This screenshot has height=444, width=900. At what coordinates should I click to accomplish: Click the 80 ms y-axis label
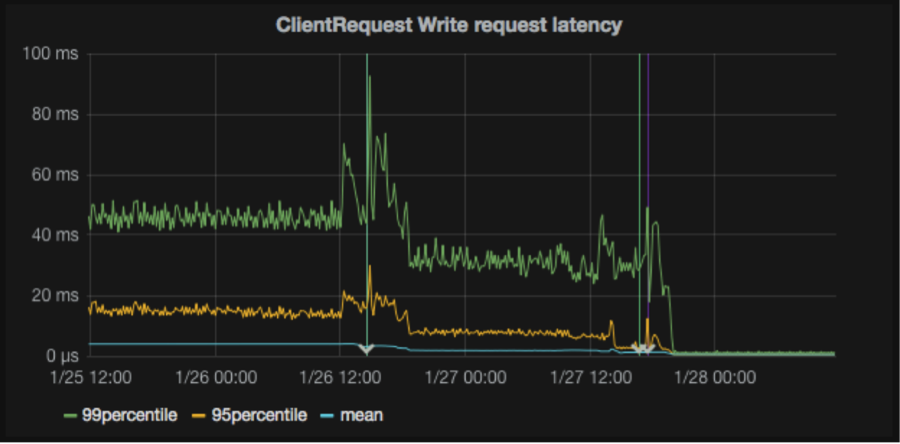coord(54,115)
